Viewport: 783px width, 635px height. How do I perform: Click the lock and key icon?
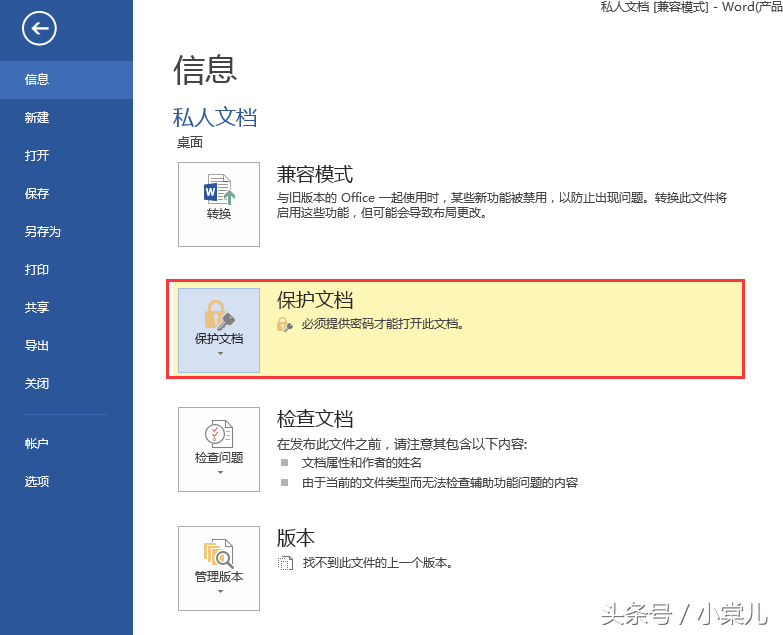click(219, 315)
